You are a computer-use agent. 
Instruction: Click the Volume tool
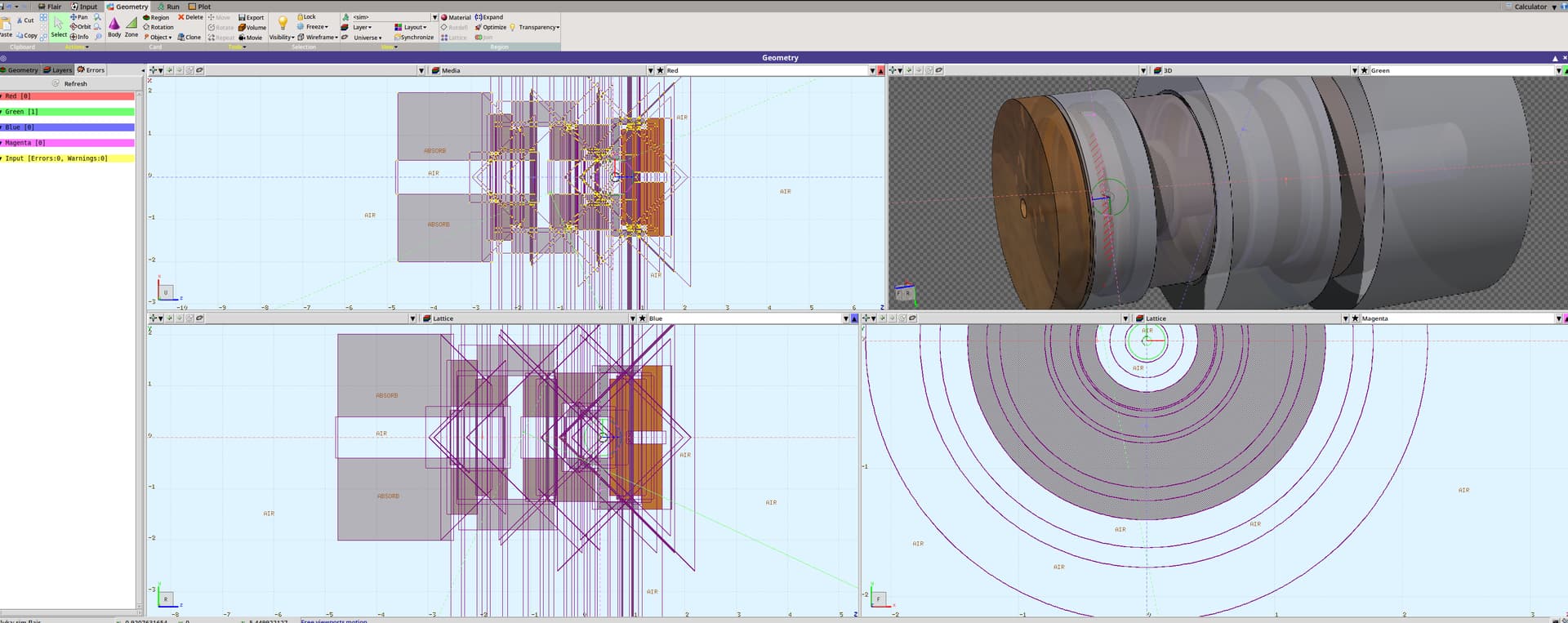pyautogui.click(x=252, y=27)
